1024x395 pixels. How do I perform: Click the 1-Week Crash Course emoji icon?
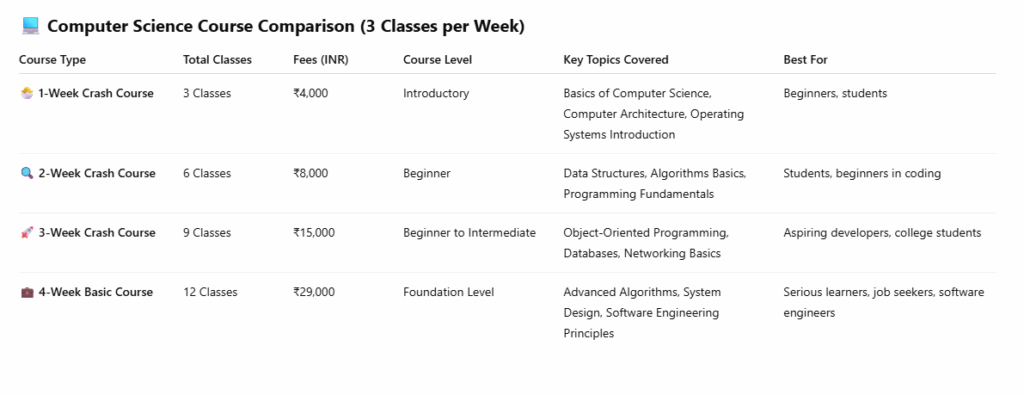(27, 93)
